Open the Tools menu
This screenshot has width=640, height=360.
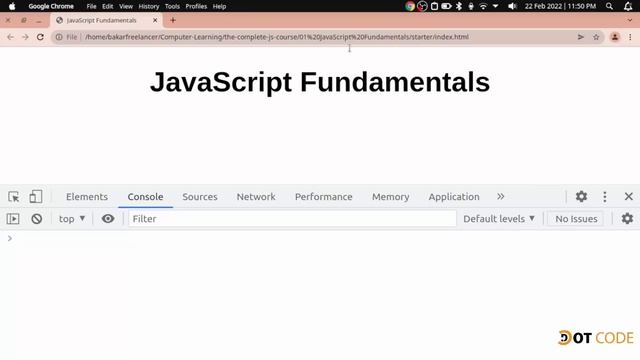click(172, 6)
